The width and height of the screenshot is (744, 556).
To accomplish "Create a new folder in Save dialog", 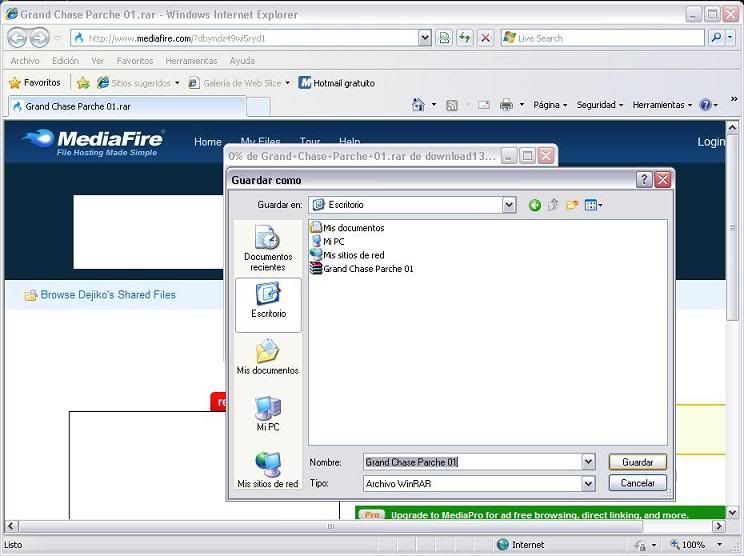I will [572, 205].
